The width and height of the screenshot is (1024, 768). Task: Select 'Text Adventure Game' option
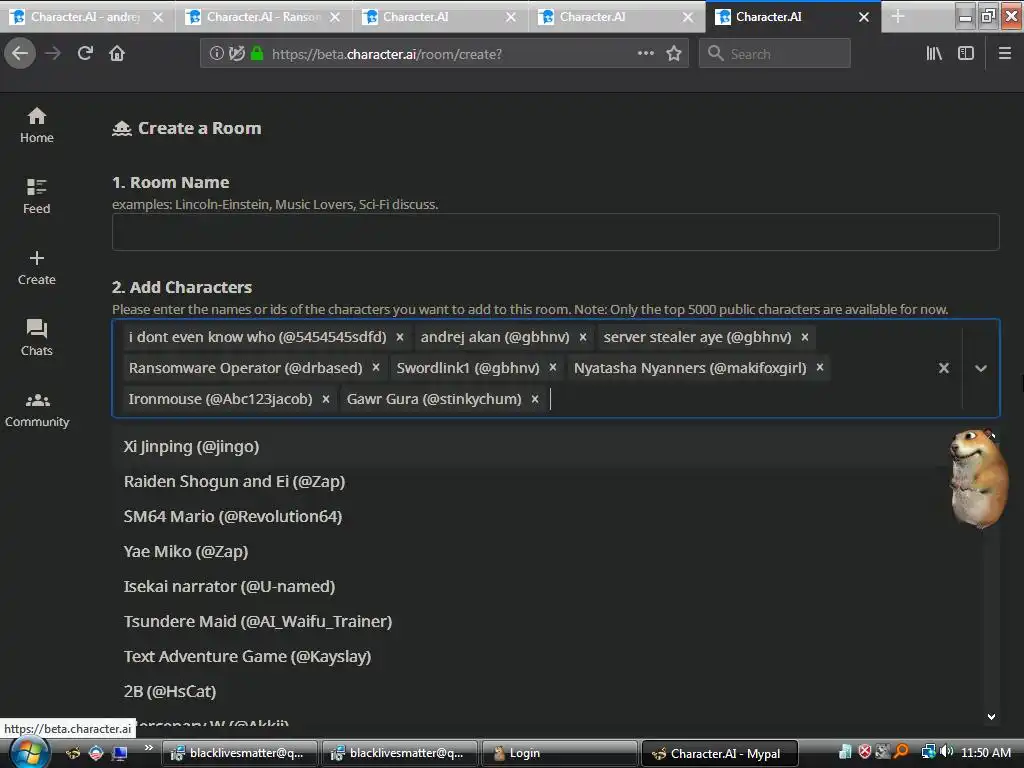[x=547, y=656]
